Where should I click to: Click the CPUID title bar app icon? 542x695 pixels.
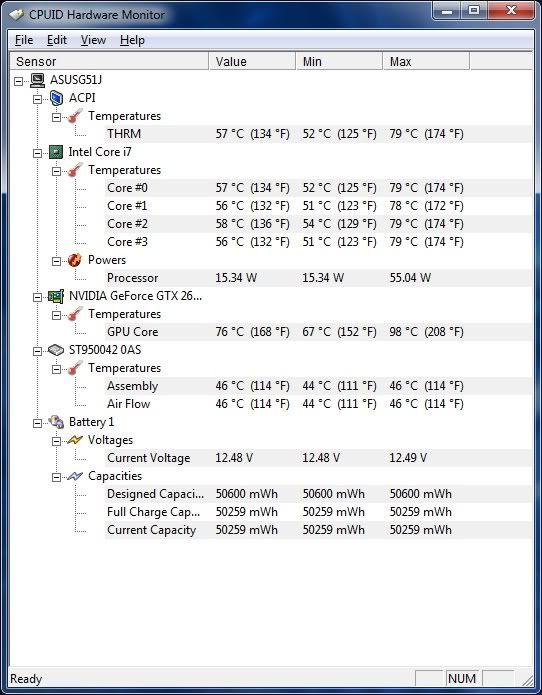click(x=17, y=15)
